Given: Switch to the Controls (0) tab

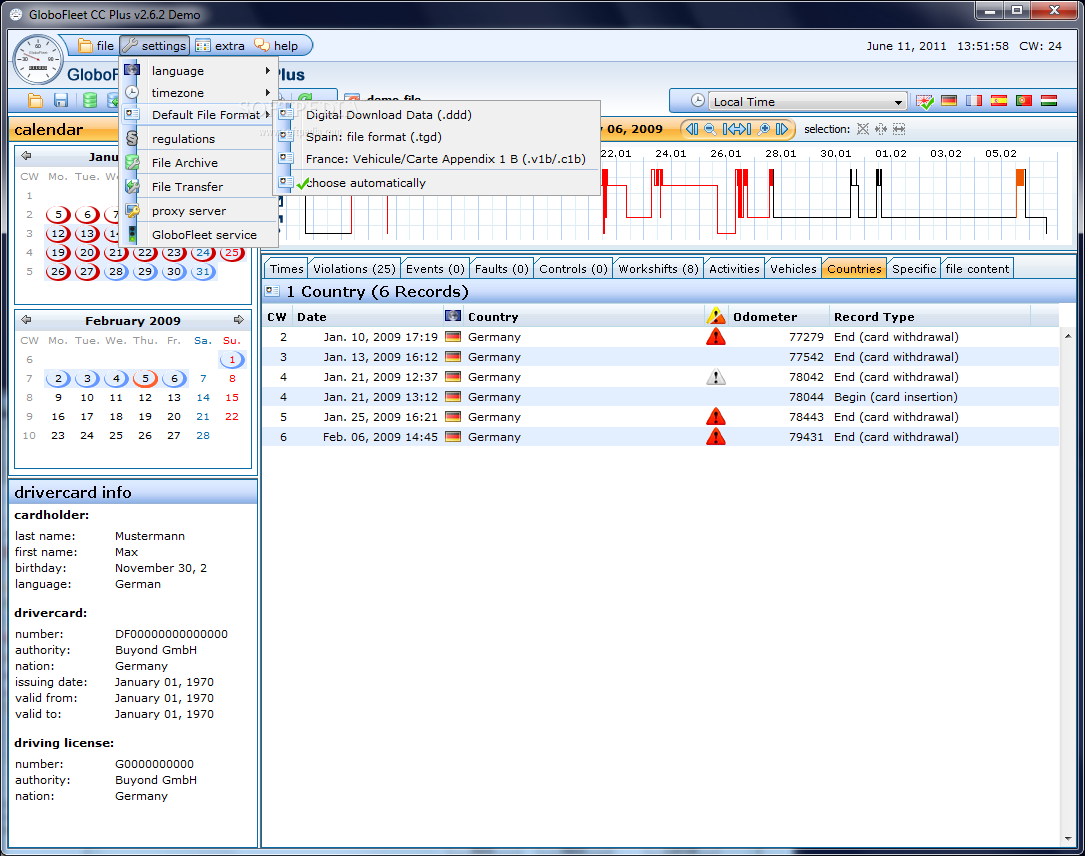Looking at the screenshot, I should coord(574,268).
